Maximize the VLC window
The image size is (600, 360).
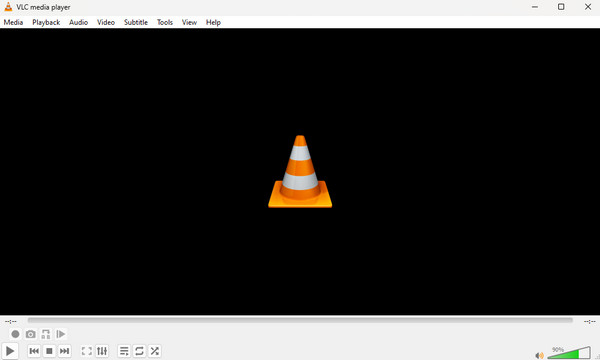[x=561, y=7]
